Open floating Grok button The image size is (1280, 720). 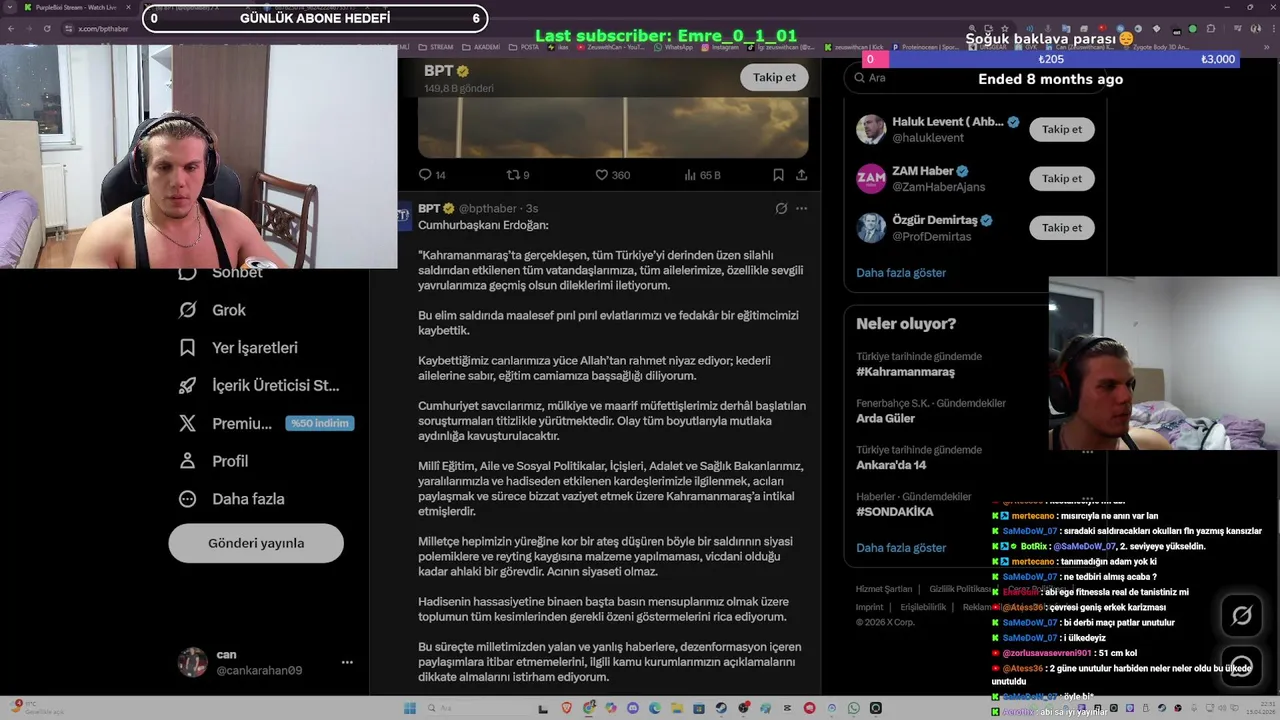(1241, 616)
